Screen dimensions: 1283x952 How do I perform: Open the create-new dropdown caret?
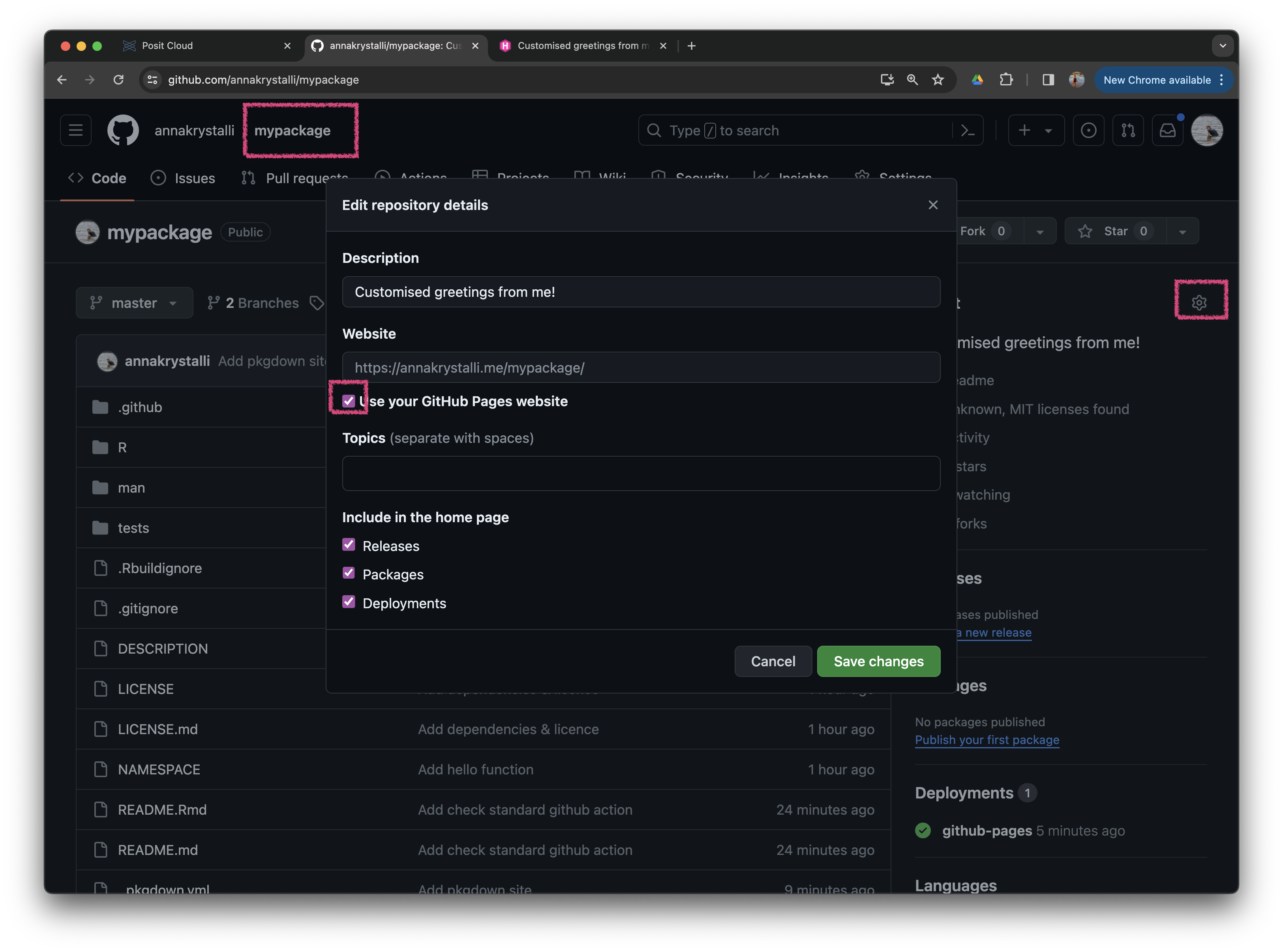point(1048,131)
